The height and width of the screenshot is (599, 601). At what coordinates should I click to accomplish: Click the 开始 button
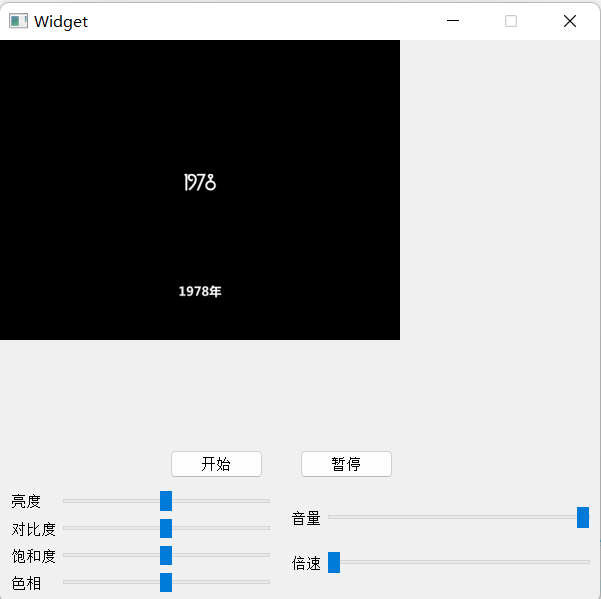(x=216, y=464)
